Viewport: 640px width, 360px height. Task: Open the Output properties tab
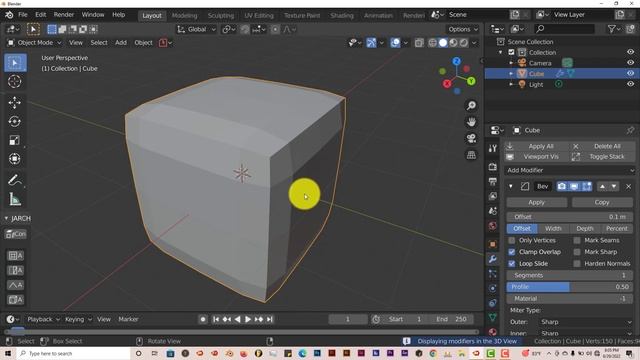(x=493, y=181)
